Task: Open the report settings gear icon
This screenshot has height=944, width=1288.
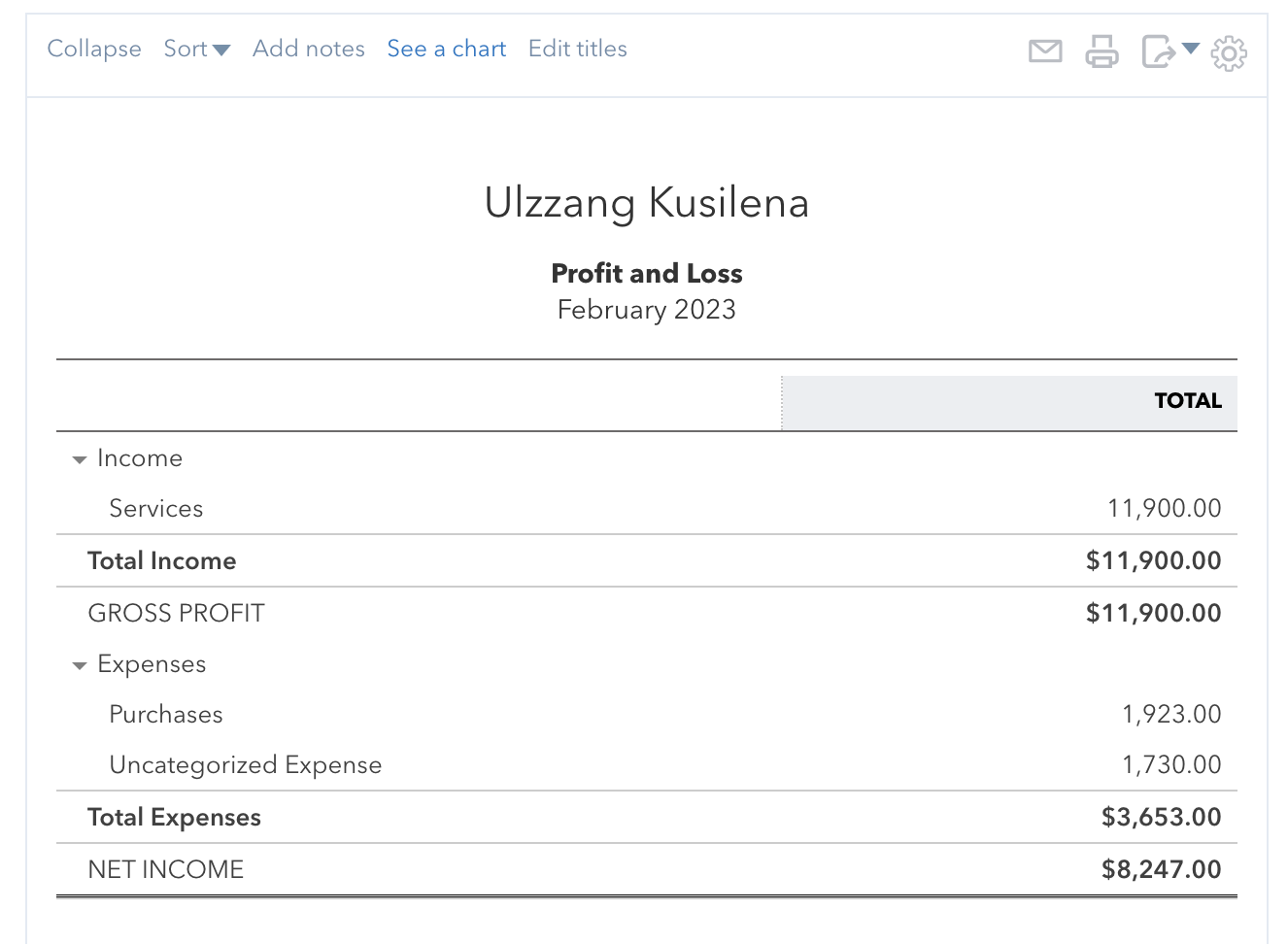Action: tap(1229, 52)
